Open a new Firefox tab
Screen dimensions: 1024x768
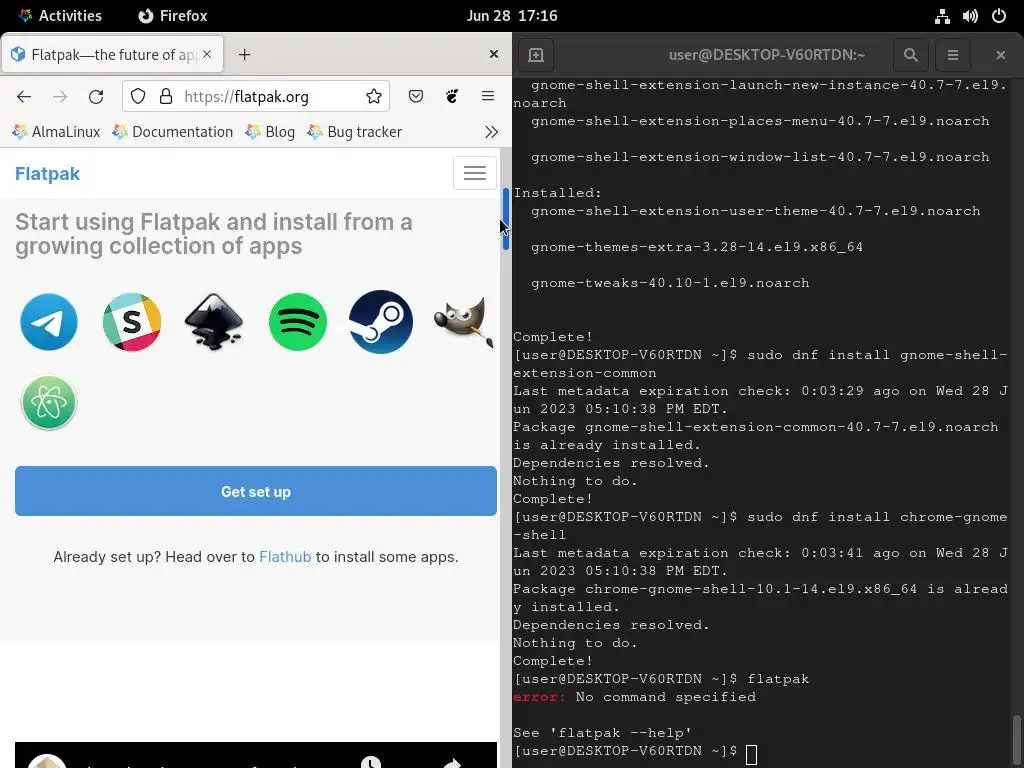(x=244, y=55)
